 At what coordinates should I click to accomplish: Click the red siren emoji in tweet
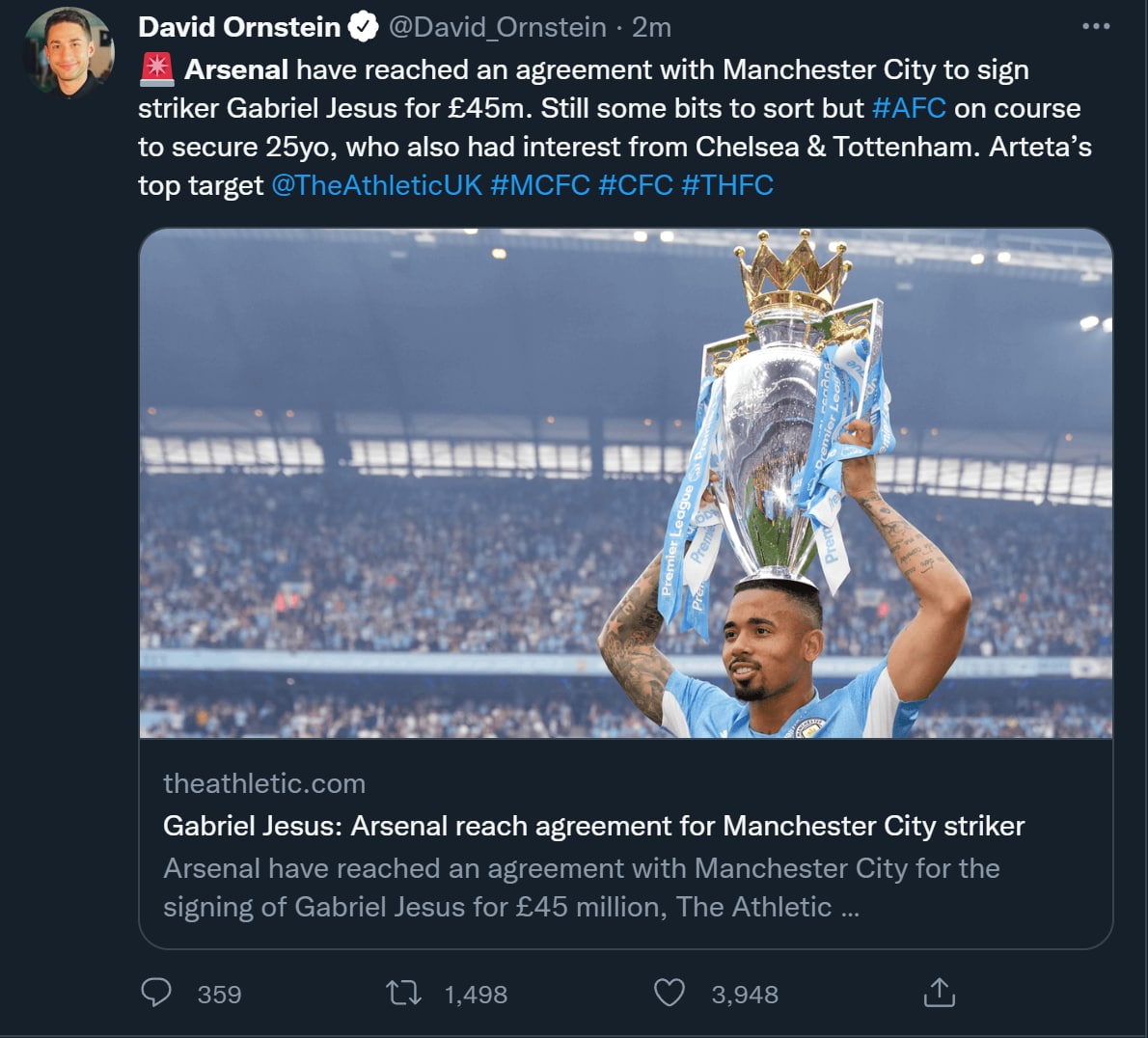point(157,69)
